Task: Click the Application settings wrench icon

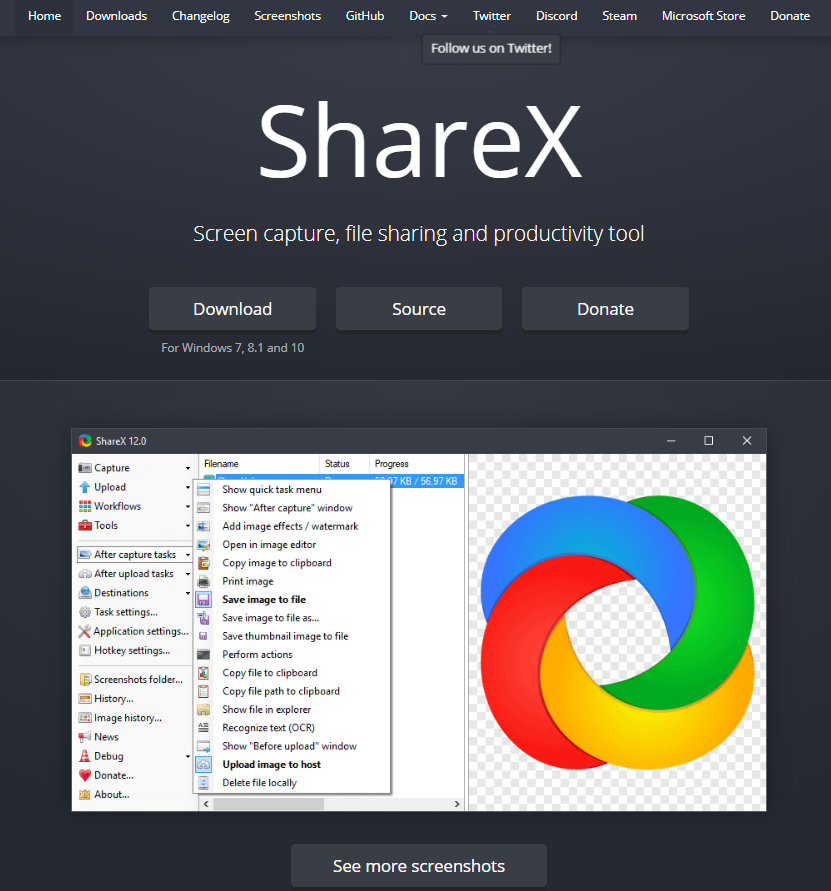Action: (85, 631)
